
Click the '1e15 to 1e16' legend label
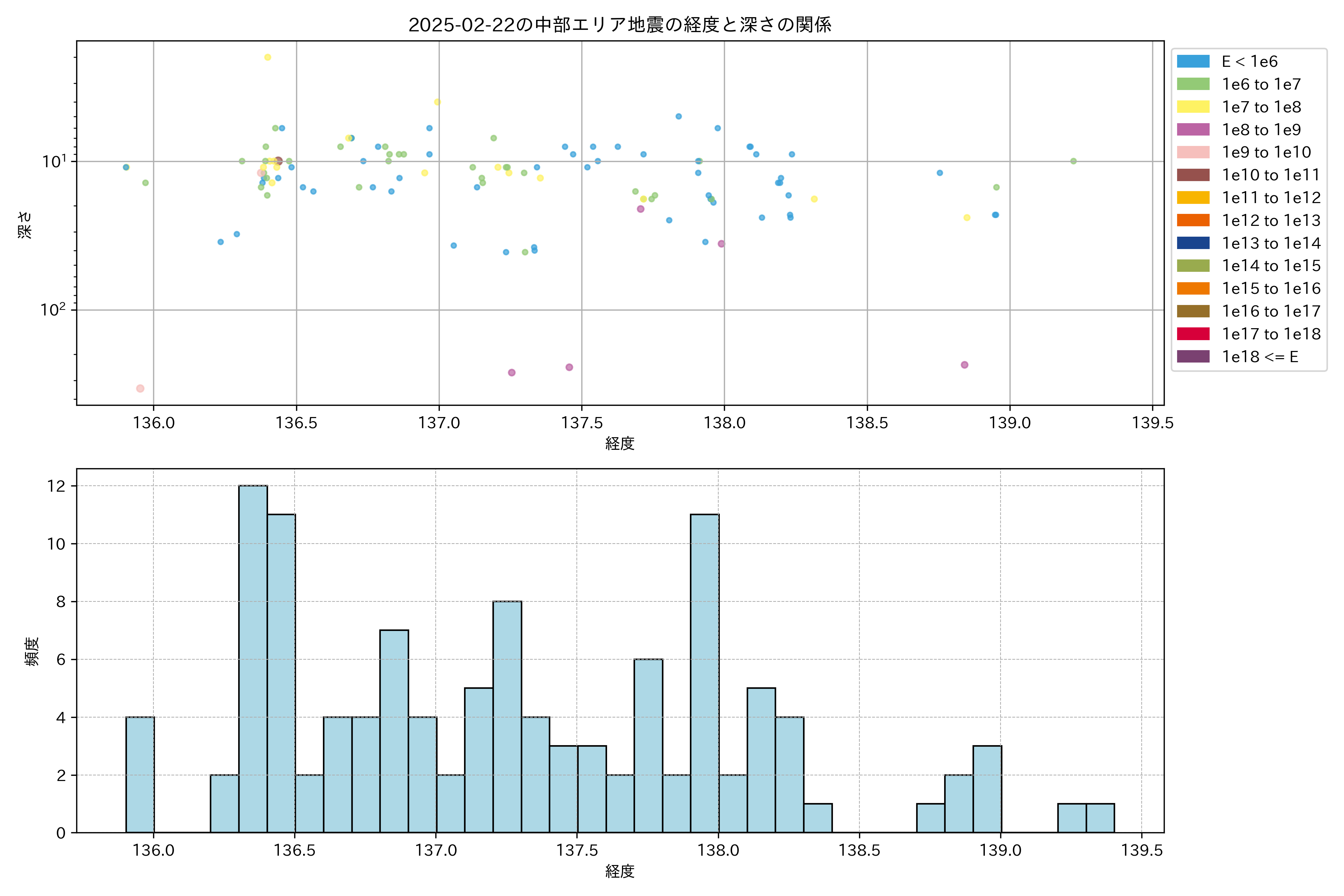[1271, 289]
